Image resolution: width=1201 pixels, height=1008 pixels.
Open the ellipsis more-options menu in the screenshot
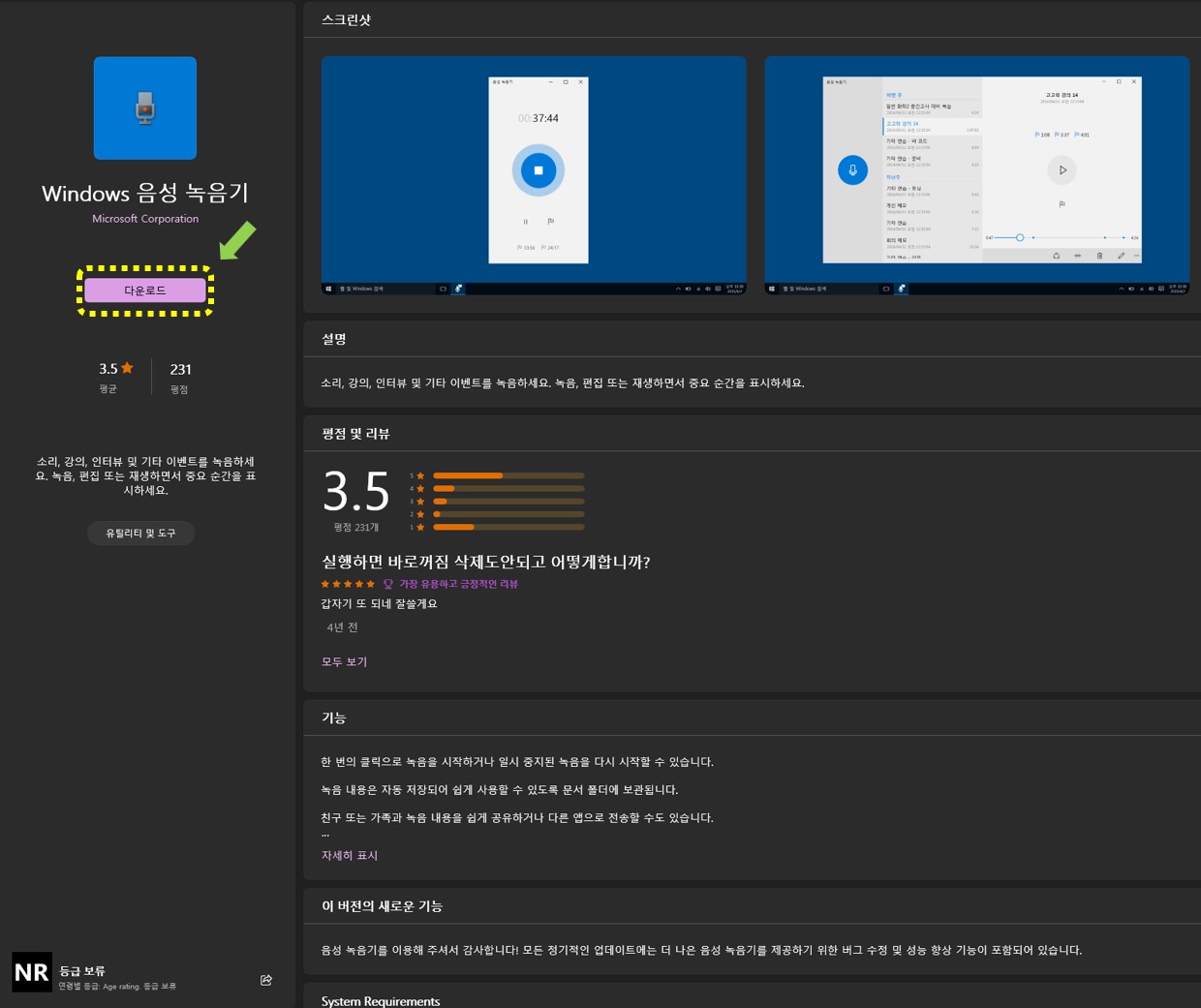click(x=1137, y=256)
